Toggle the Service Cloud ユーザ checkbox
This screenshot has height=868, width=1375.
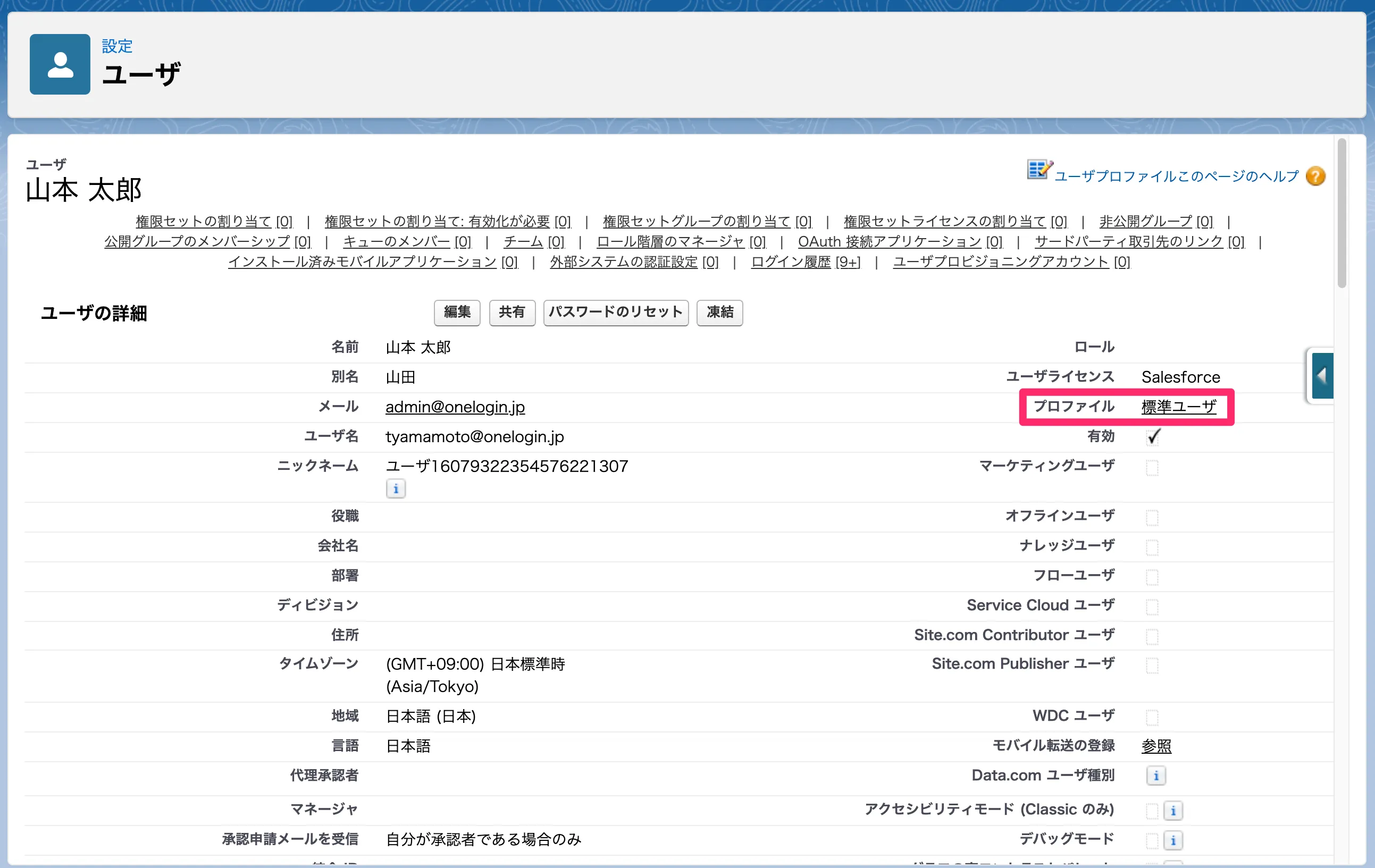pos(1152,606)
